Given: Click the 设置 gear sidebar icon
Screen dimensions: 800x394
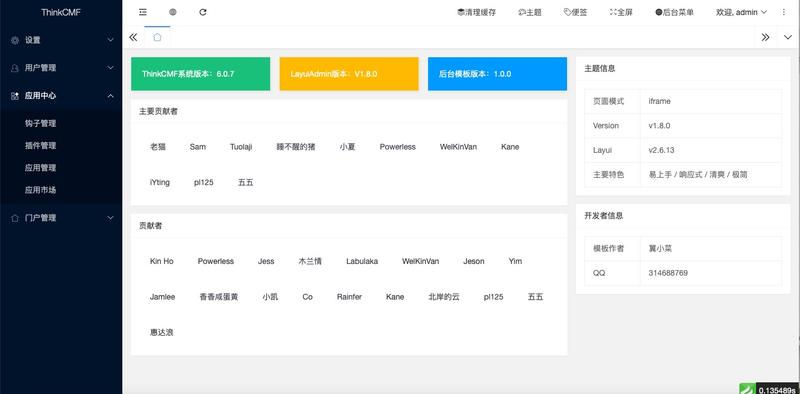Looking at the screenshot, I should point(15,40).
